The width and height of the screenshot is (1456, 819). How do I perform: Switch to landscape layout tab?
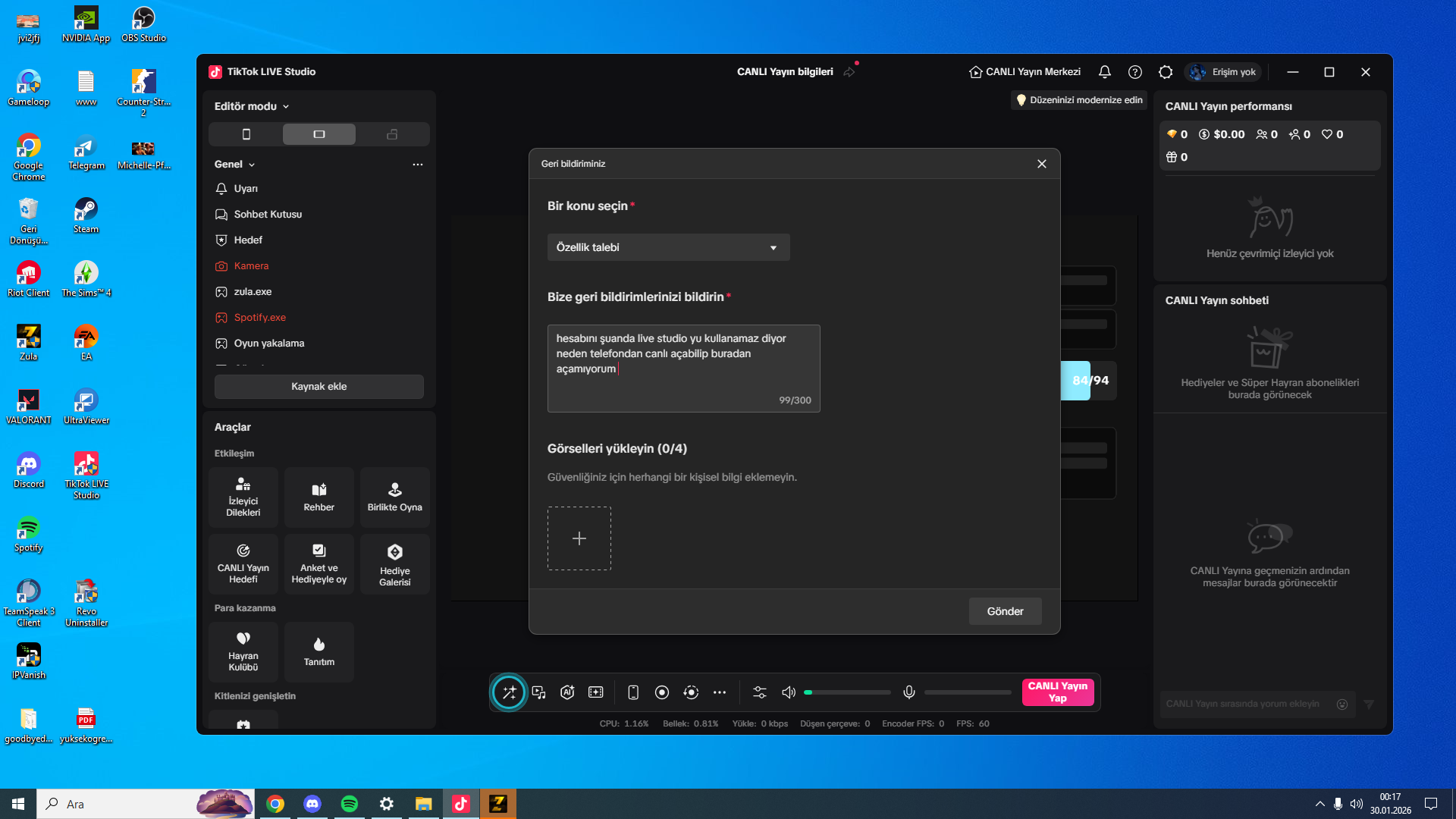pos(319,134)
